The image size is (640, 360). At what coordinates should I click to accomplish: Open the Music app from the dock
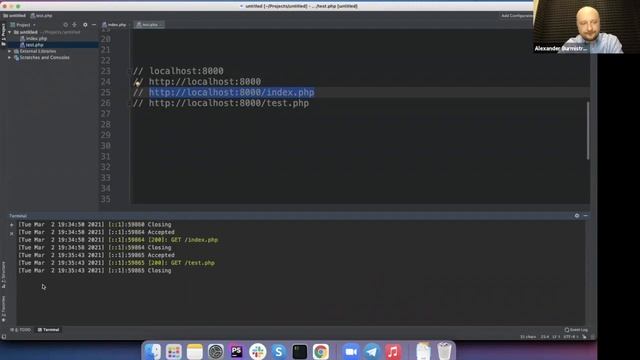[393, 351]
